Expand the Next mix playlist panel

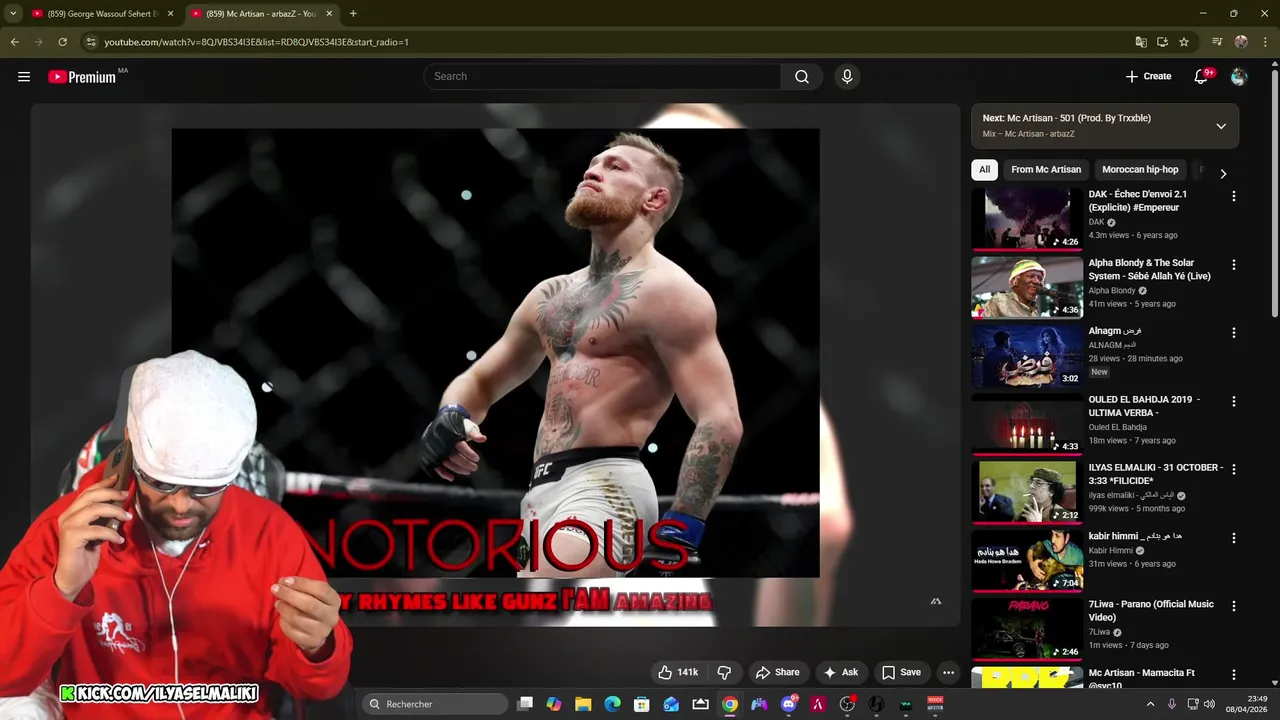[x=1221, y=126]
